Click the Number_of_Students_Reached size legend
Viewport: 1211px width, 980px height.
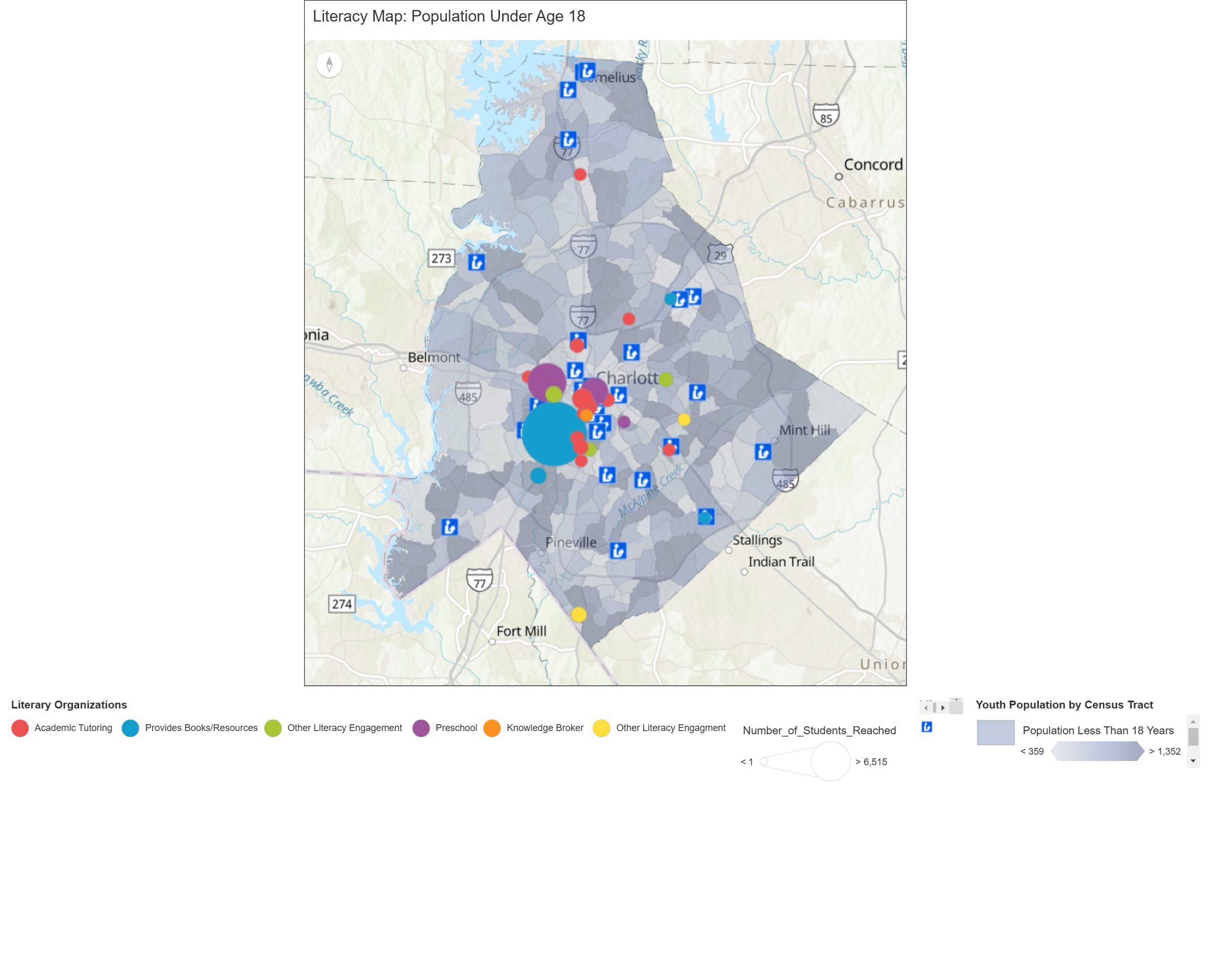820,730
